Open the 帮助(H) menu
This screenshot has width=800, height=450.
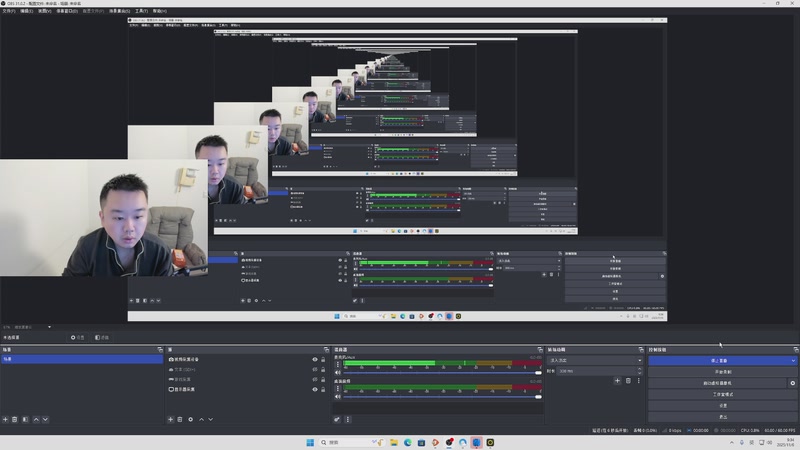(160, 11)
